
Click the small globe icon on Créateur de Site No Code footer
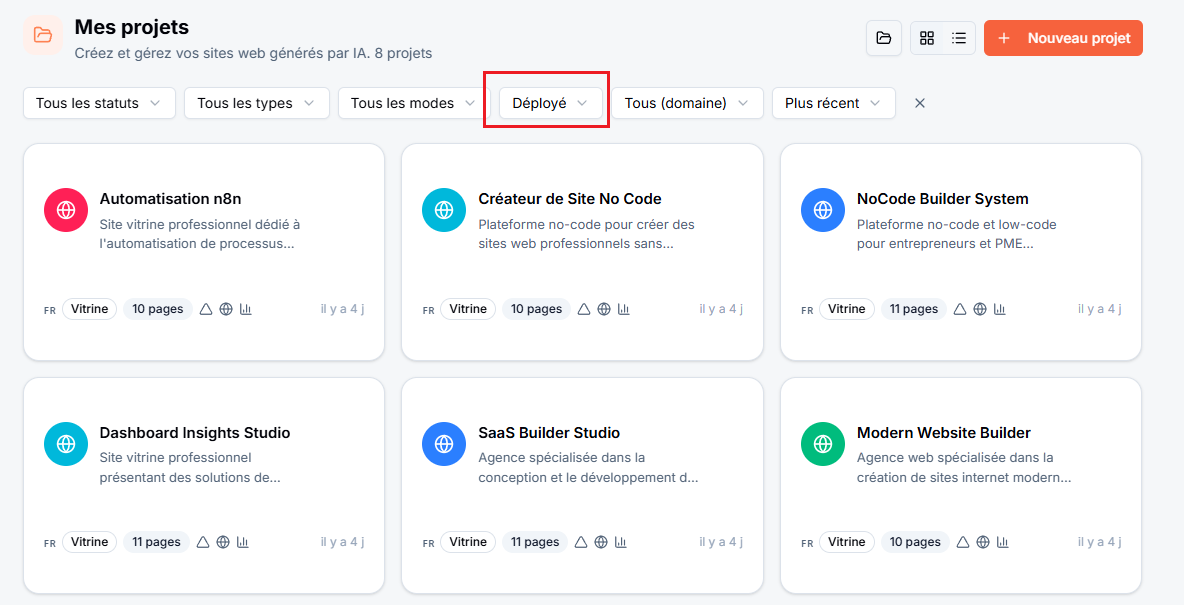[604, 309]
